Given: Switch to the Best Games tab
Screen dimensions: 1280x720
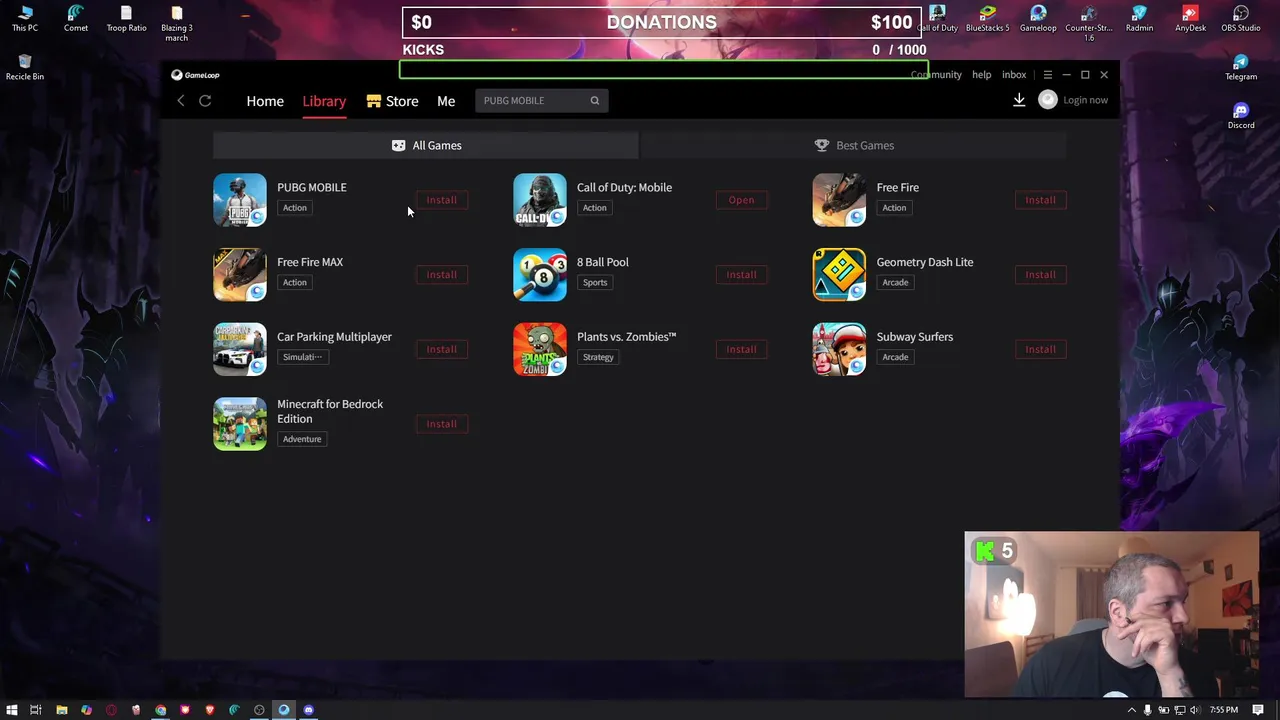Looking at the screenshot, I should pyautogui.click(x=854, y=145).
